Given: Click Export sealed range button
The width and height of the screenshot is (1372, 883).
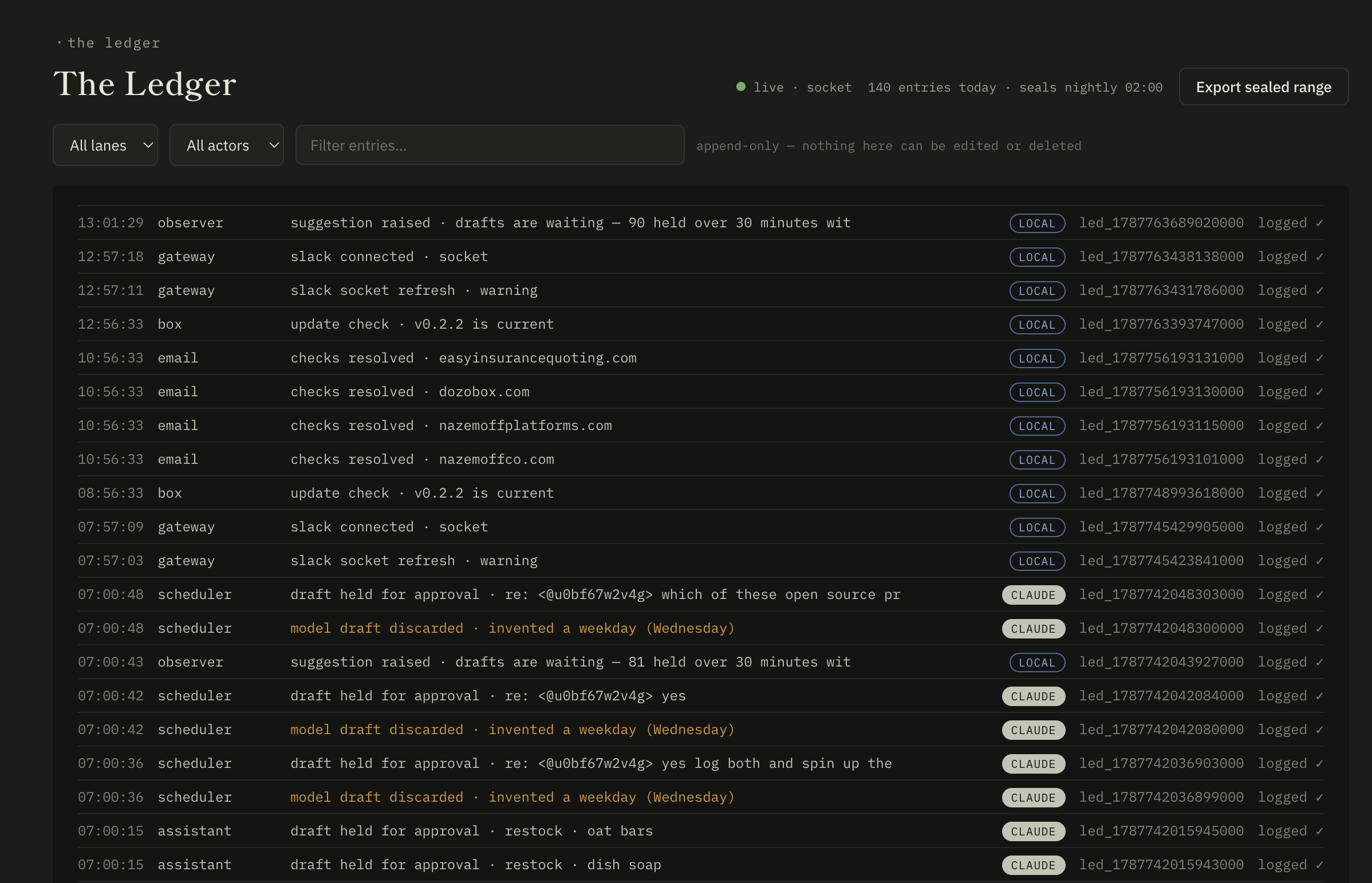Looking at the screenshot, I should pos(1263,86).
